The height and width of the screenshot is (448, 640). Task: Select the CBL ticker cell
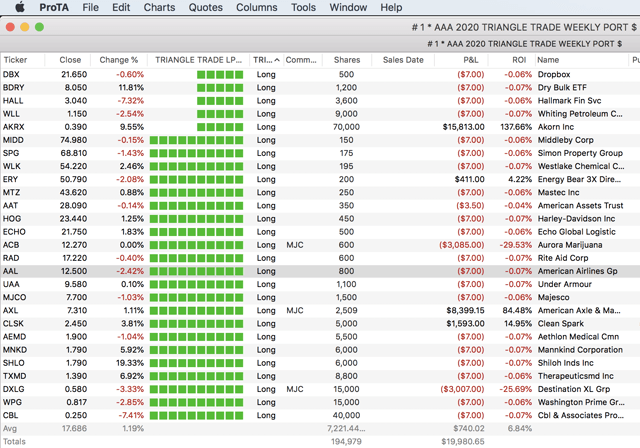coord(11,415)
